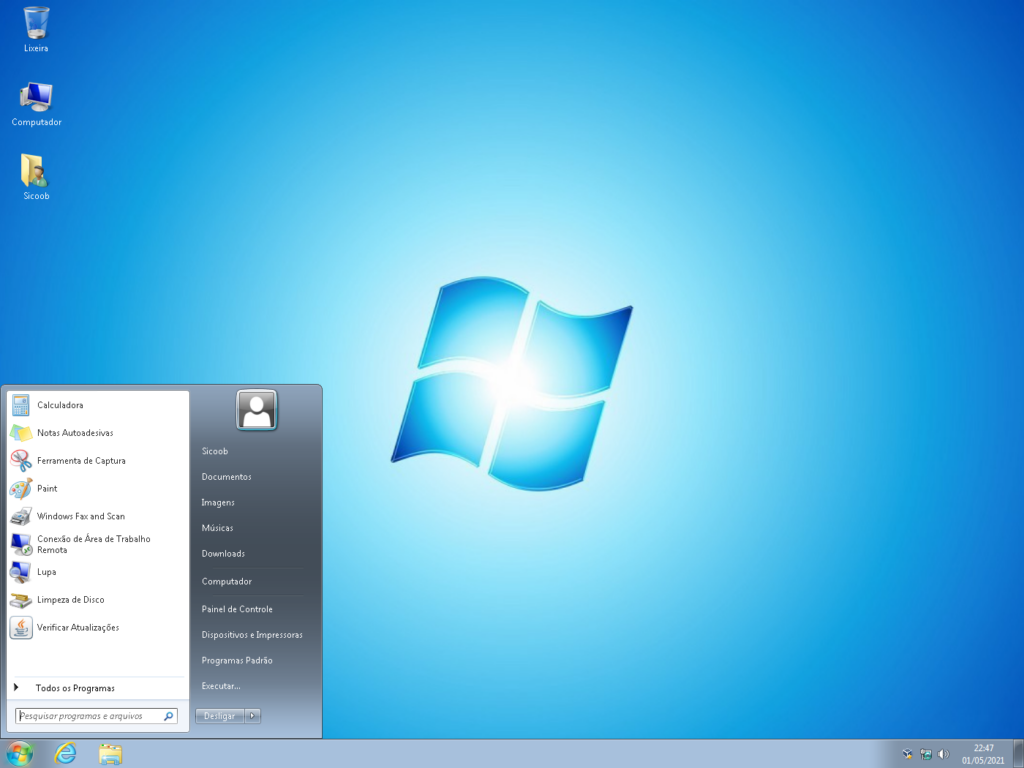
Task: Select the Verificar Atualizações label
Action: [x=78, y=628]
